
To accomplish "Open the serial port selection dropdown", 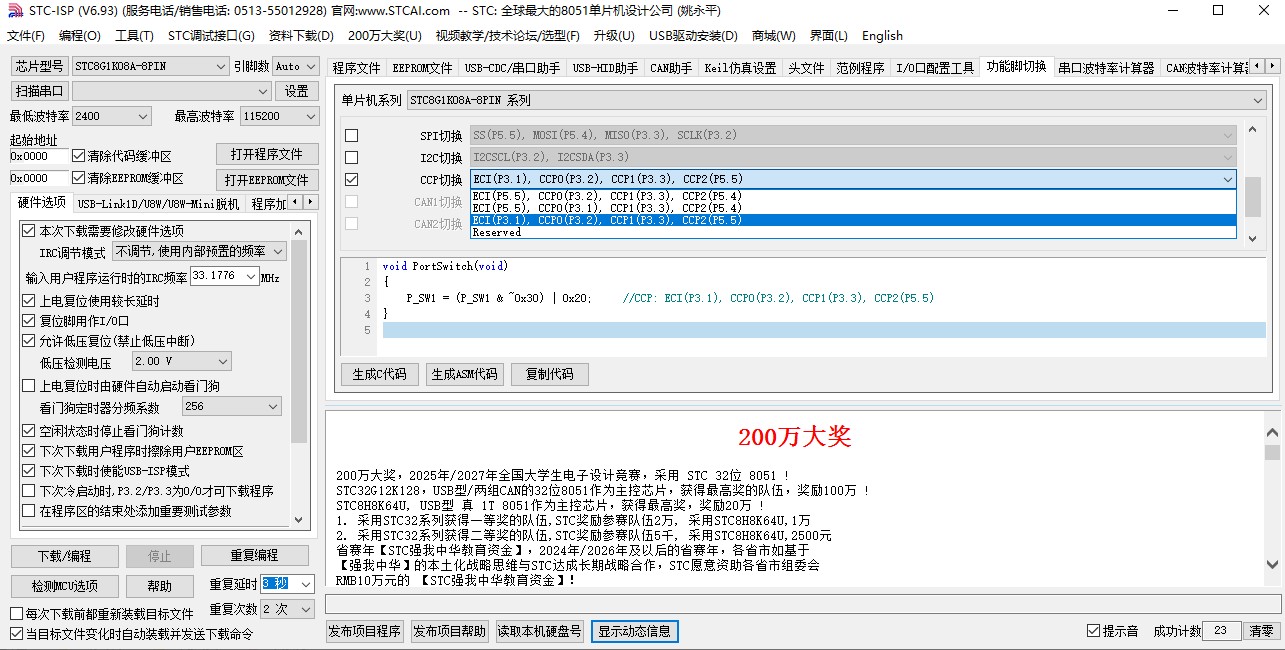I will click(171, 91).
